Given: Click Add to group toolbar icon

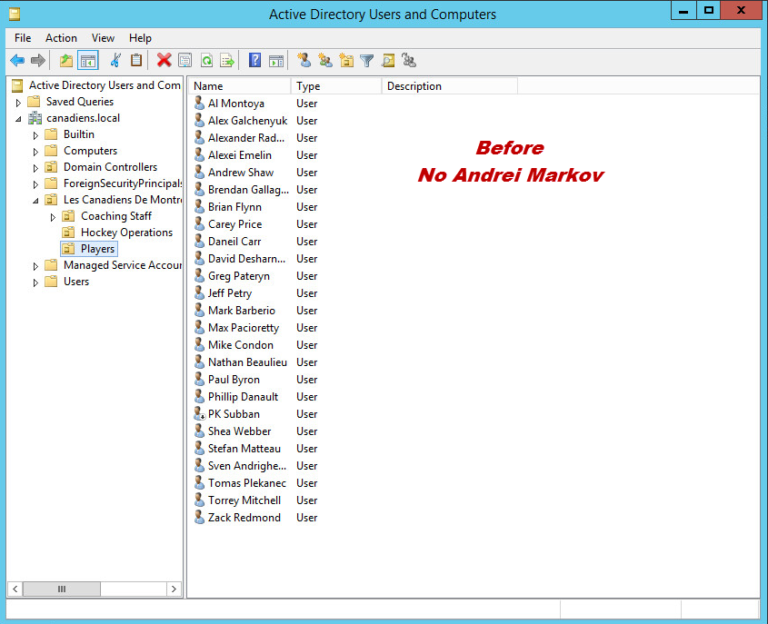Looking at the screenshot, I should point(408,61).
